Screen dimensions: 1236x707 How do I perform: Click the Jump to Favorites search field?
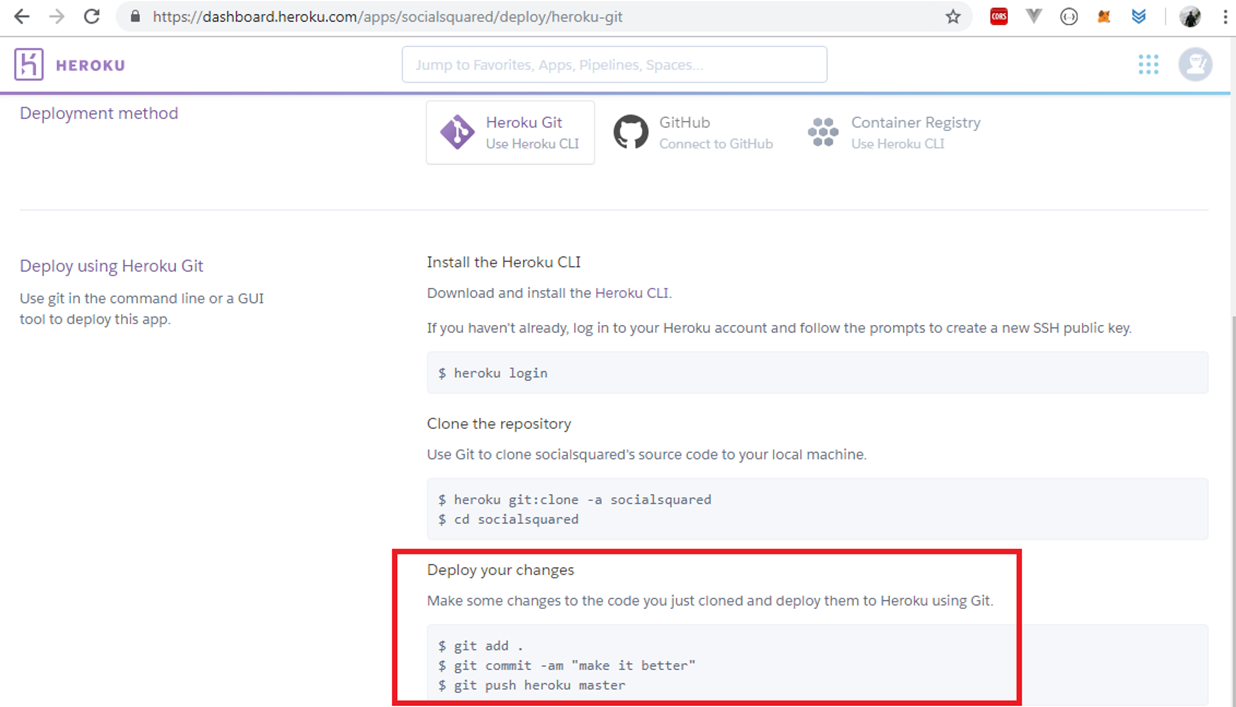pyautogui.click(x=614, y=65)
